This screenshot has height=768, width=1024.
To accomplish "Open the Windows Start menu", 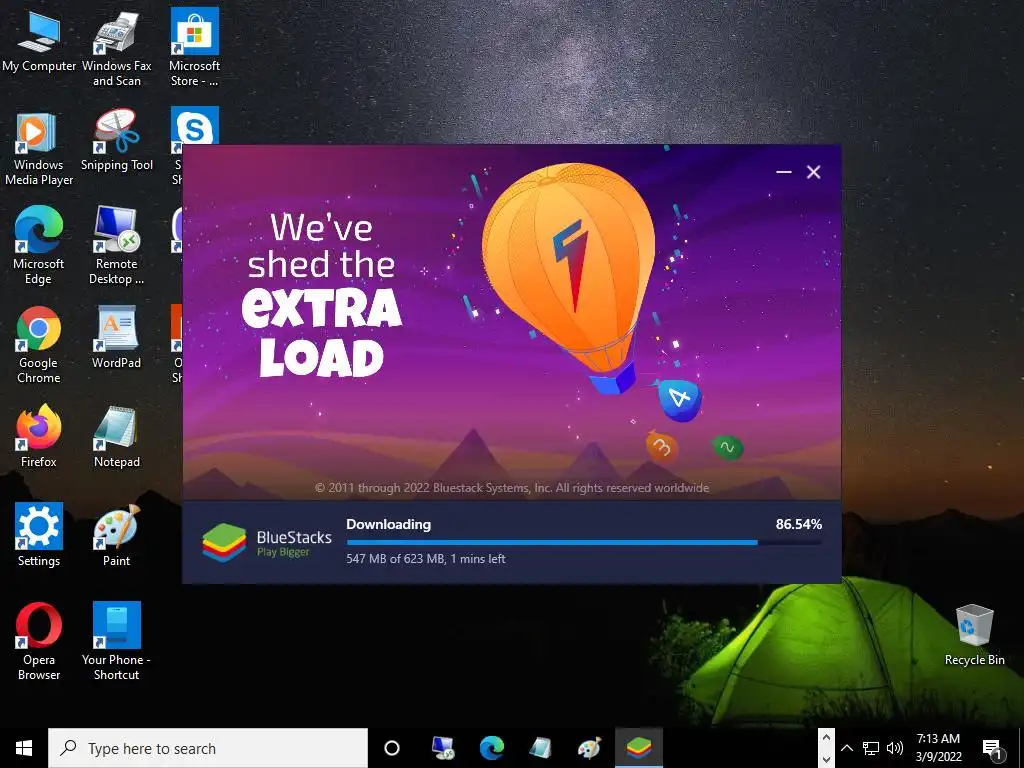I will click(24, 748).
